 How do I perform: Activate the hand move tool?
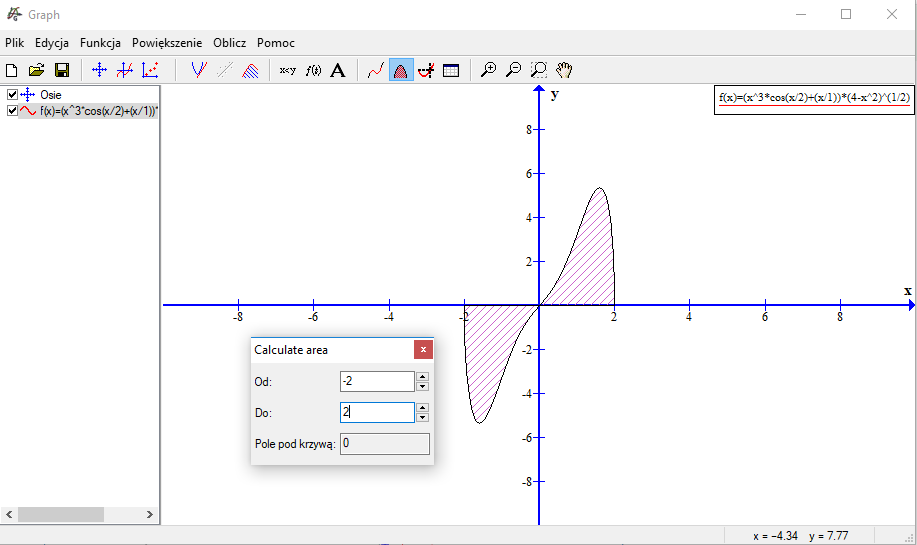click(x=564, y=70)
